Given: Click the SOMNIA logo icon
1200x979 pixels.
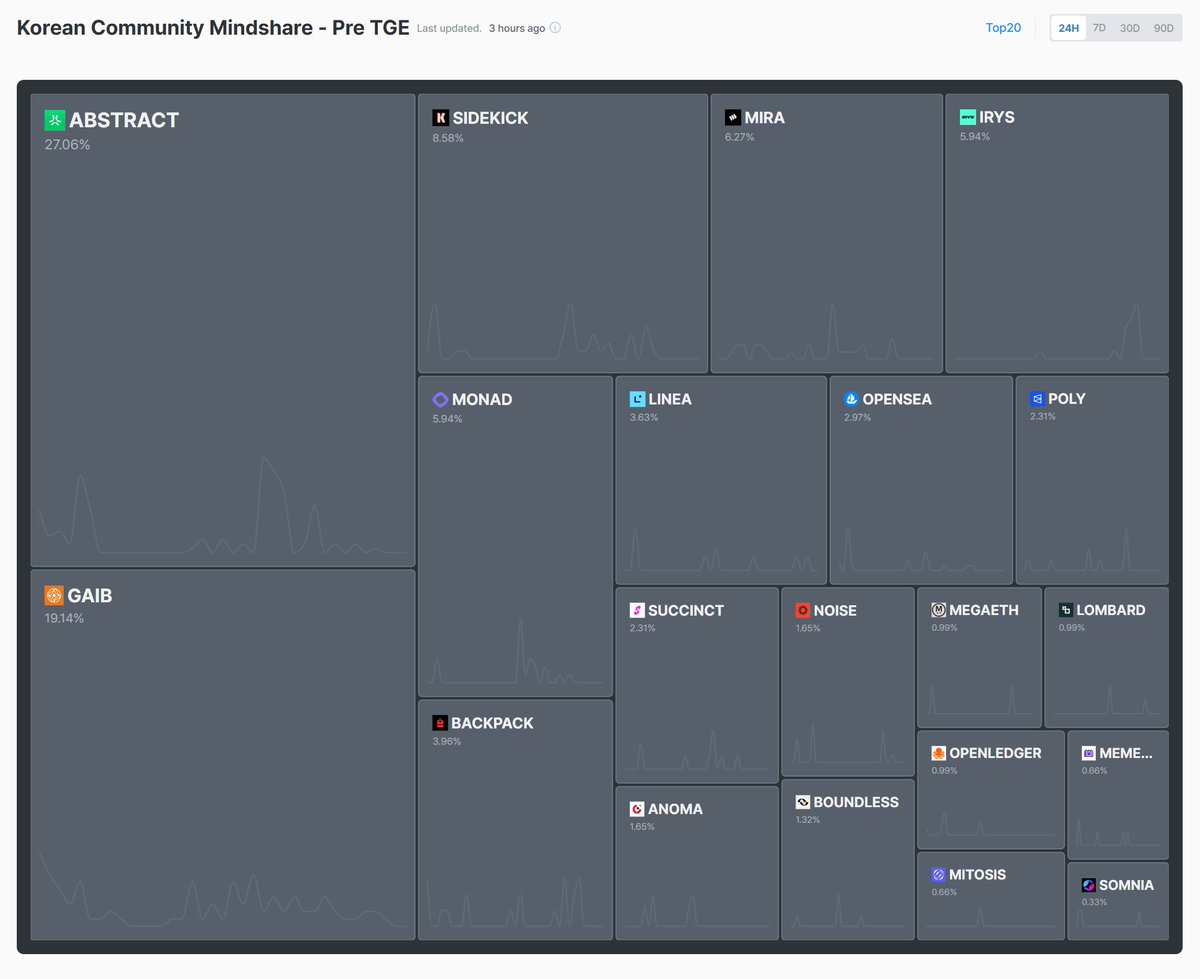Looking at the screenshot, I should [1088, 885].
